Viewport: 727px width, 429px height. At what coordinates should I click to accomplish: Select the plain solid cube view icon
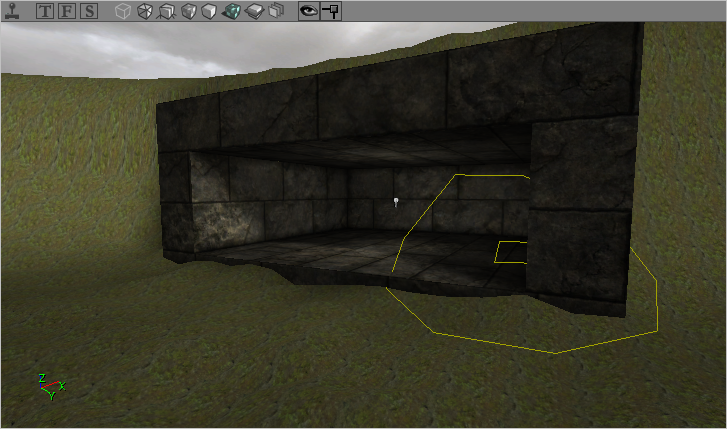click(209, 12)
